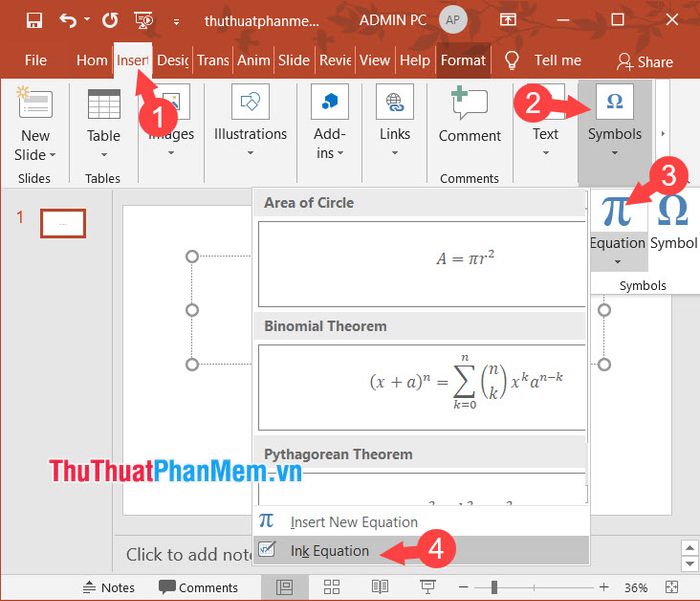This screenshot has width=700, height=601.
Task: Start Slide Show from status bar icon
Action: tap(428, 587)
